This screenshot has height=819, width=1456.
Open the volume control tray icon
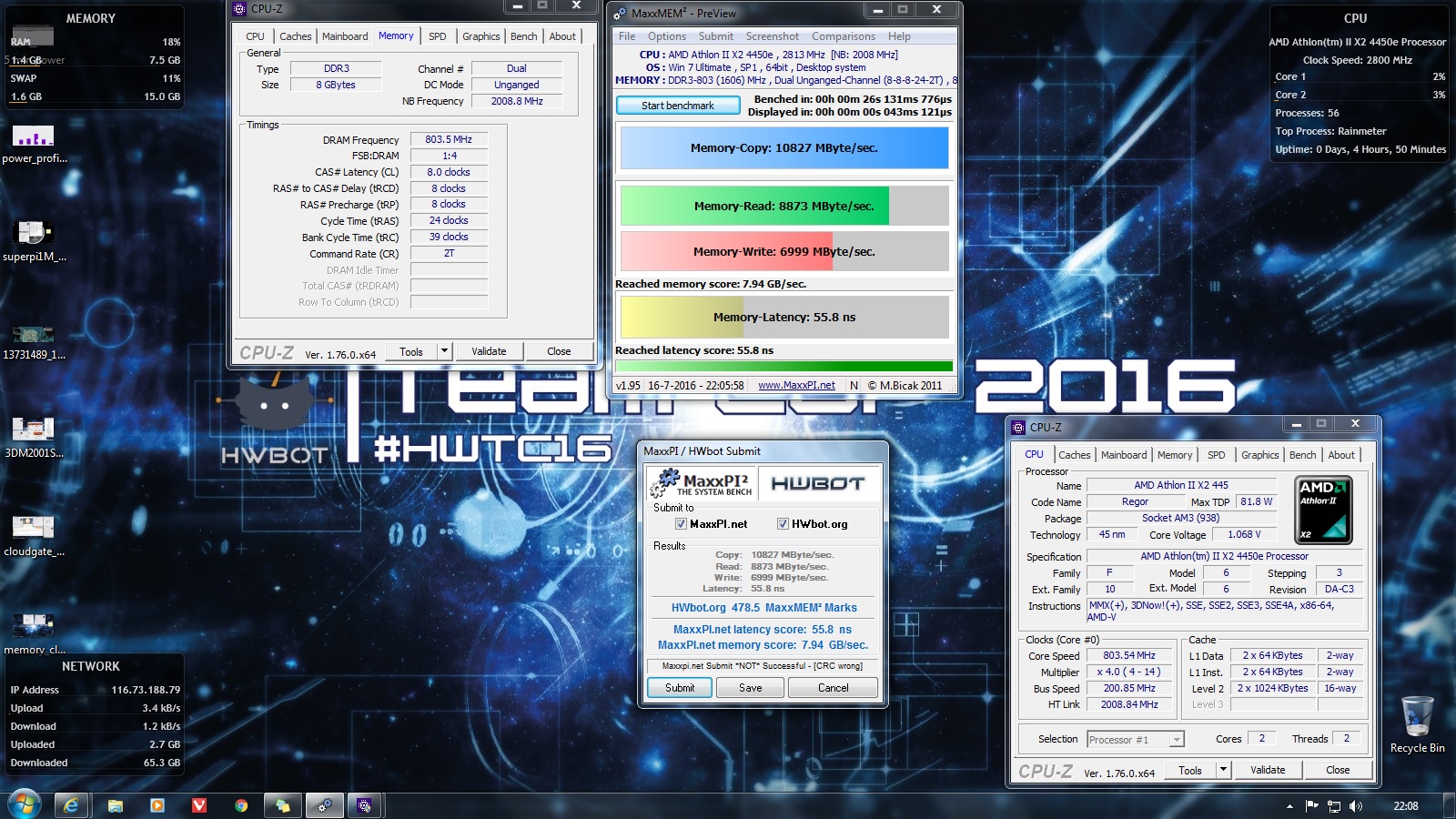tap(1356, 806)
